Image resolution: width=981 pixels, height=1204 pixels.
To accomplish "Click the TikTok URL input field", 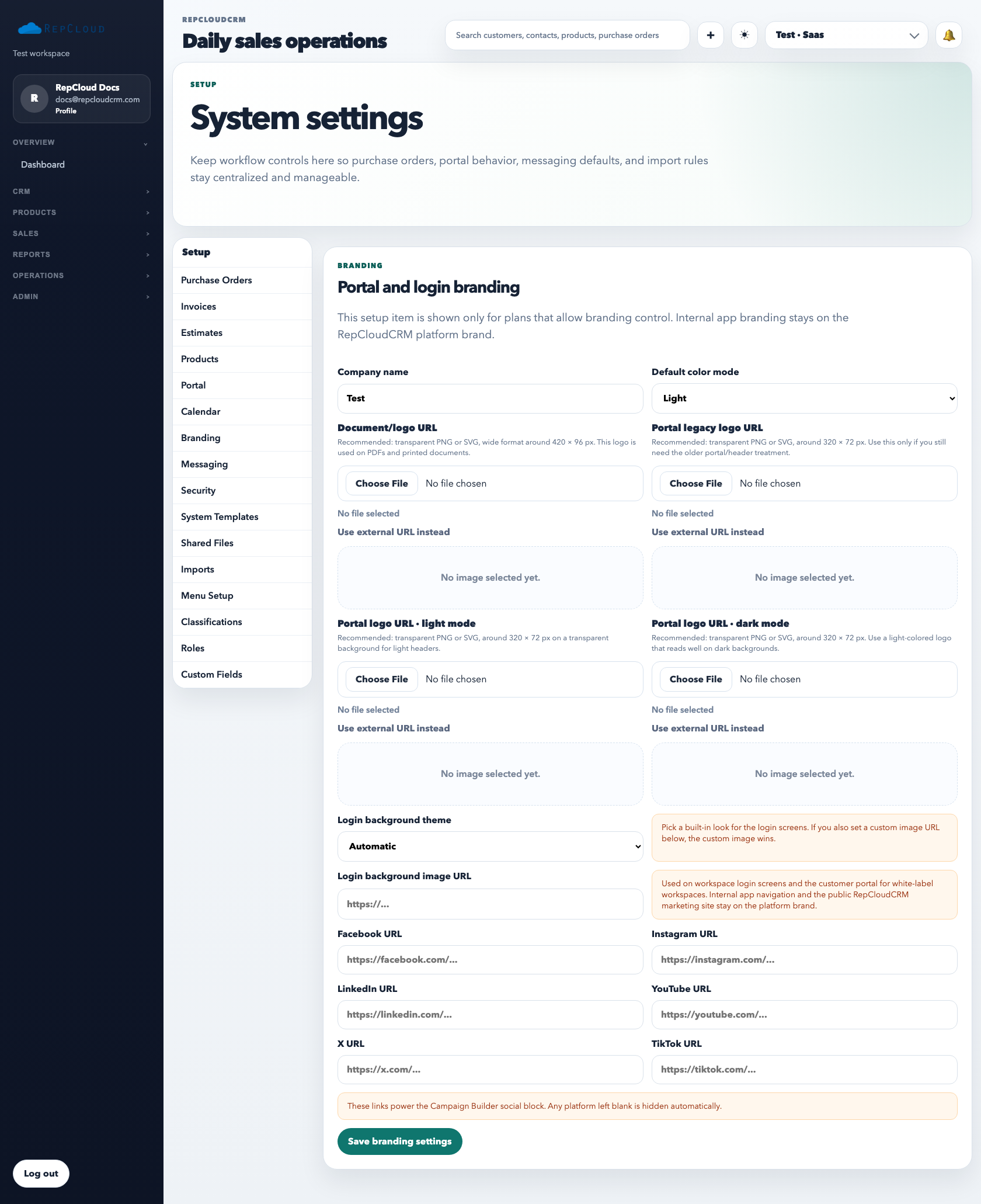I will point(804,1070).
